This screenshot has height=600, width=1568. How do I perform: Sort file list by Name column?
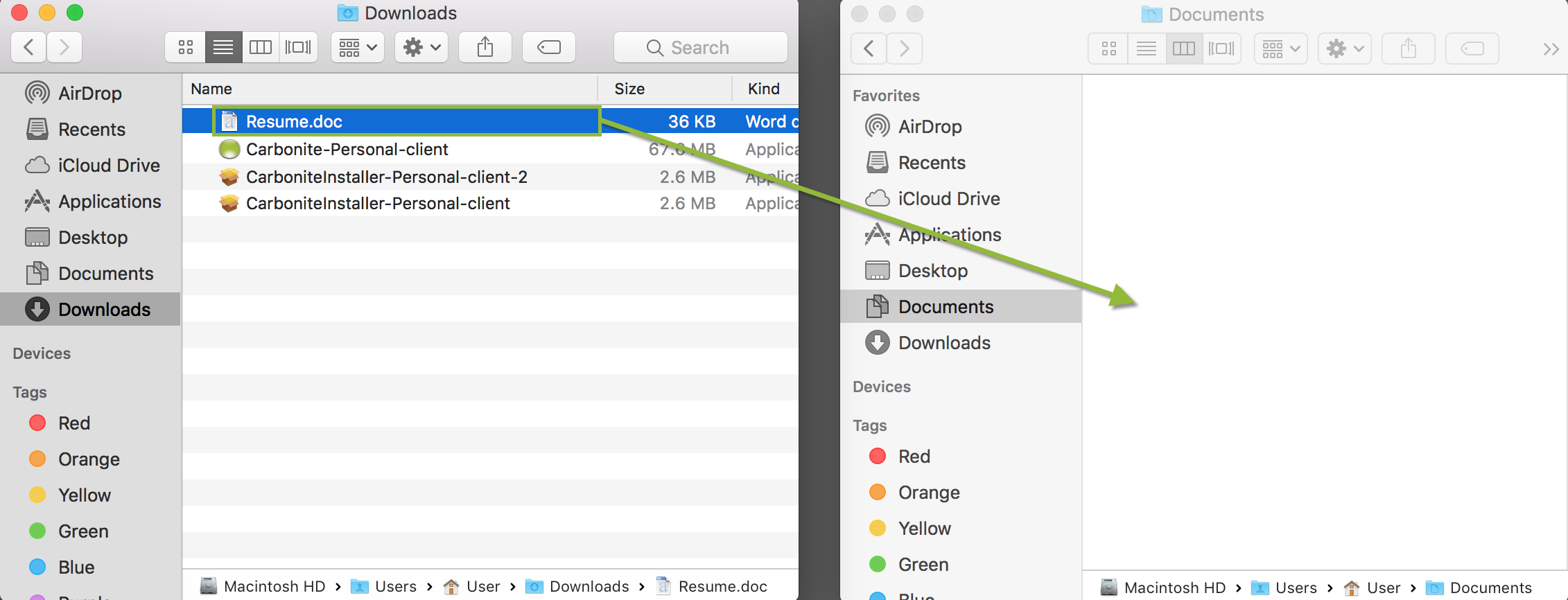tap(390, 89)
